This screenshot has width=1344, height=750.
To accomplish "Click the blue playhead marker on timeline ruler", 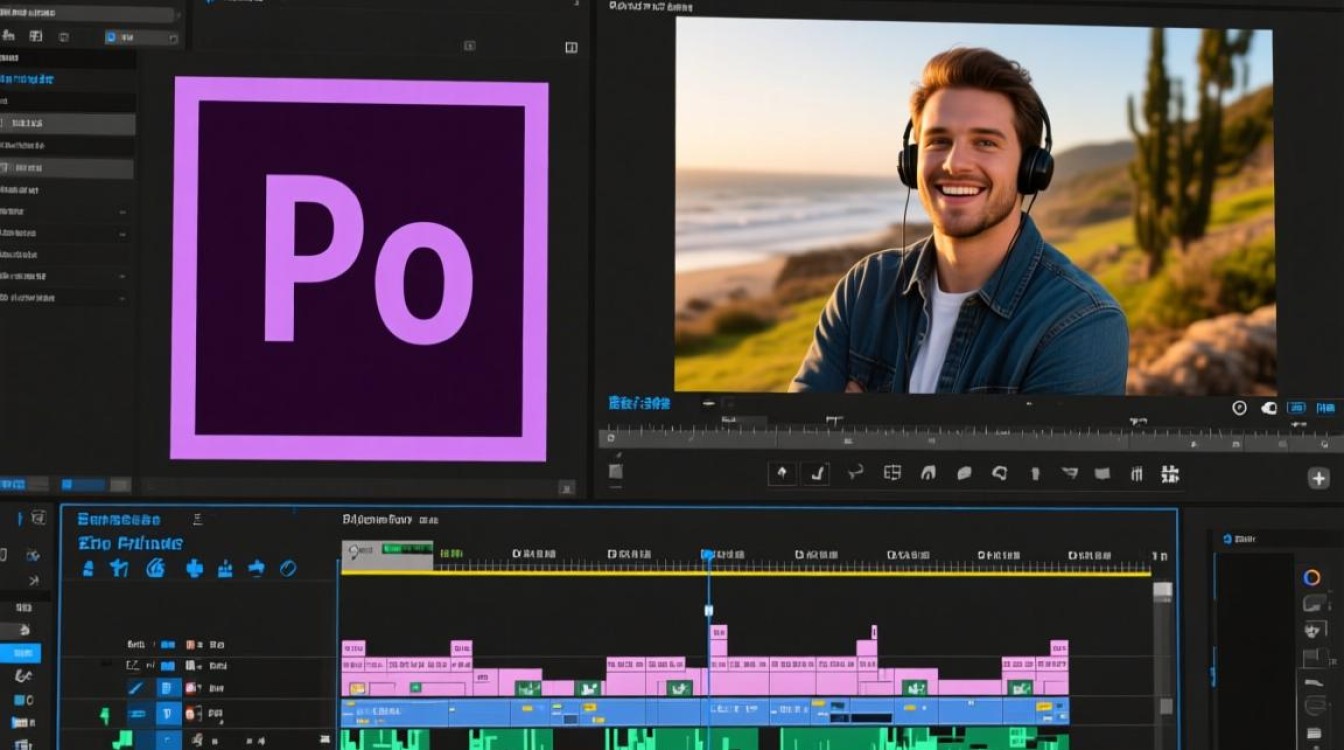I will pyautogui.click(x=708, y=554).
